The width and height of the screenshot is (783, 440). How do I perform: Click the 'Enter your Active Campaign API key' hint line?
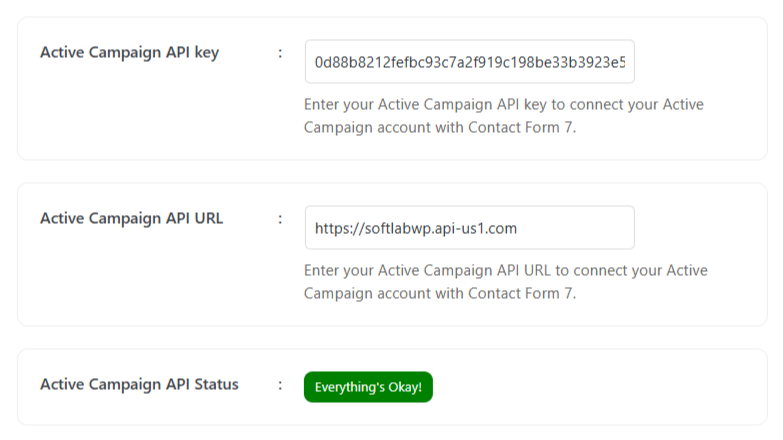tap(503, 104)
